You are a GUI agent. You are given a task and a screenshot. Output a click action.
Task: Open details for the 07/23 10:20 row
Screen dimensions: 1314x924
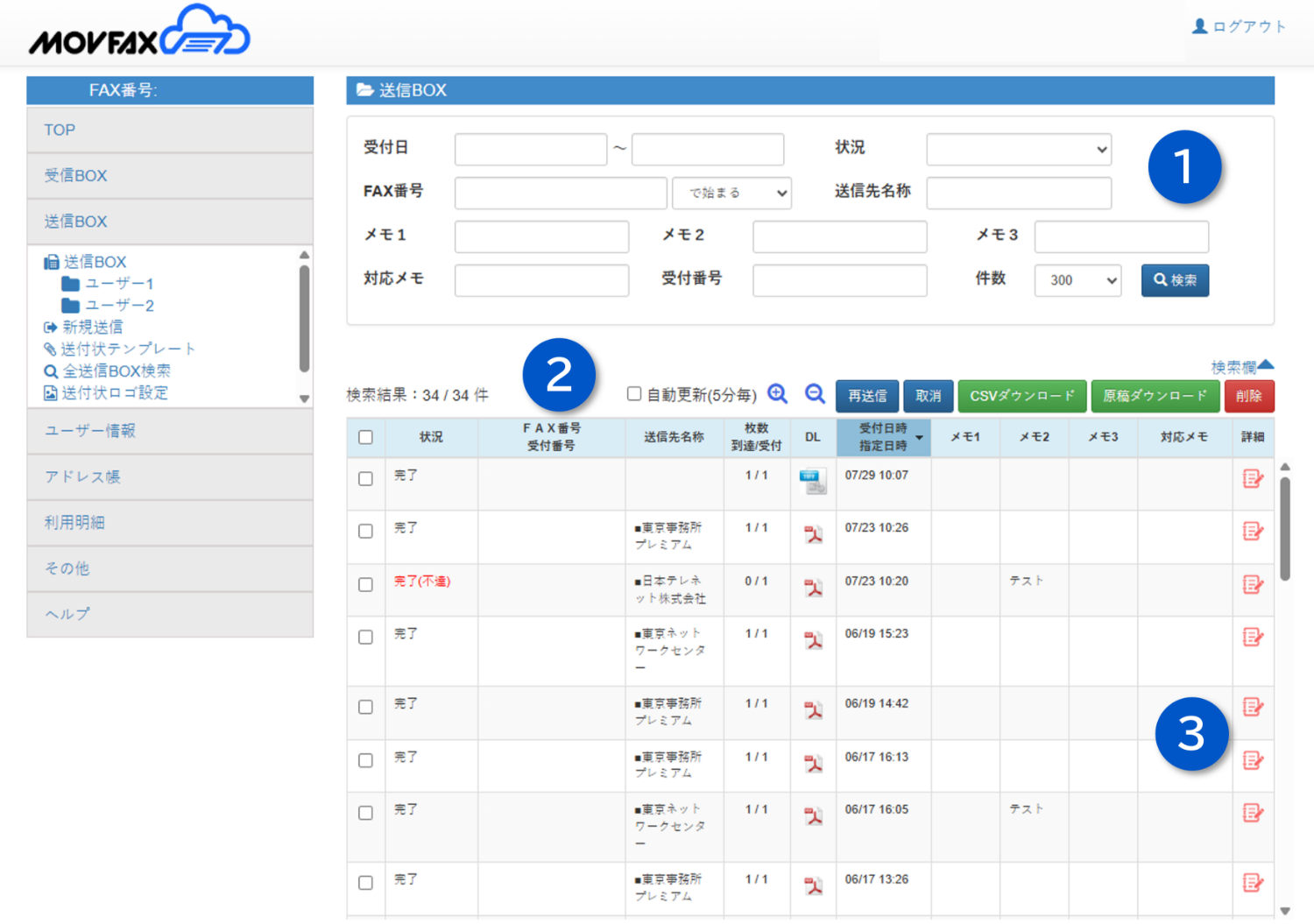[x=1253, y=584]
